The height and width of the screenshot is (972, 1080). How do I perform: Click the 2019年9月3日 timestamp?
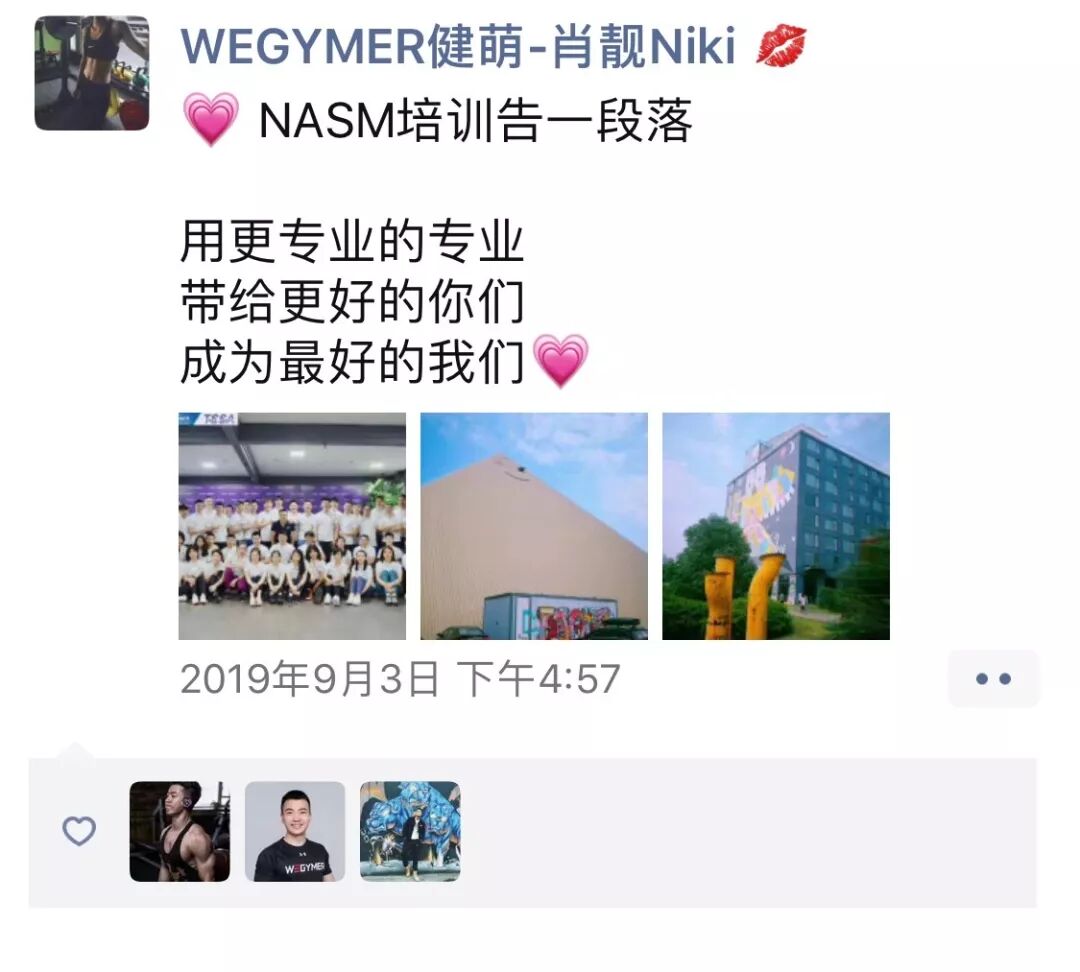pos(309,679)
